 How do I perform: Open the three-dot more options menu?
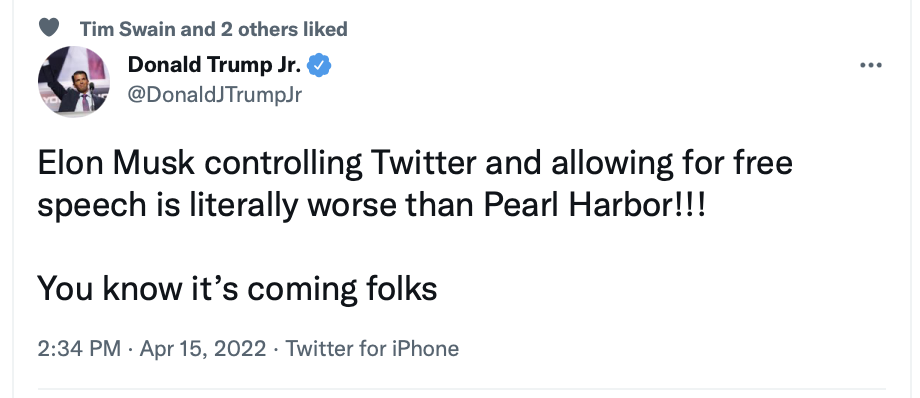pyautogui.click(x=871, y=65)
